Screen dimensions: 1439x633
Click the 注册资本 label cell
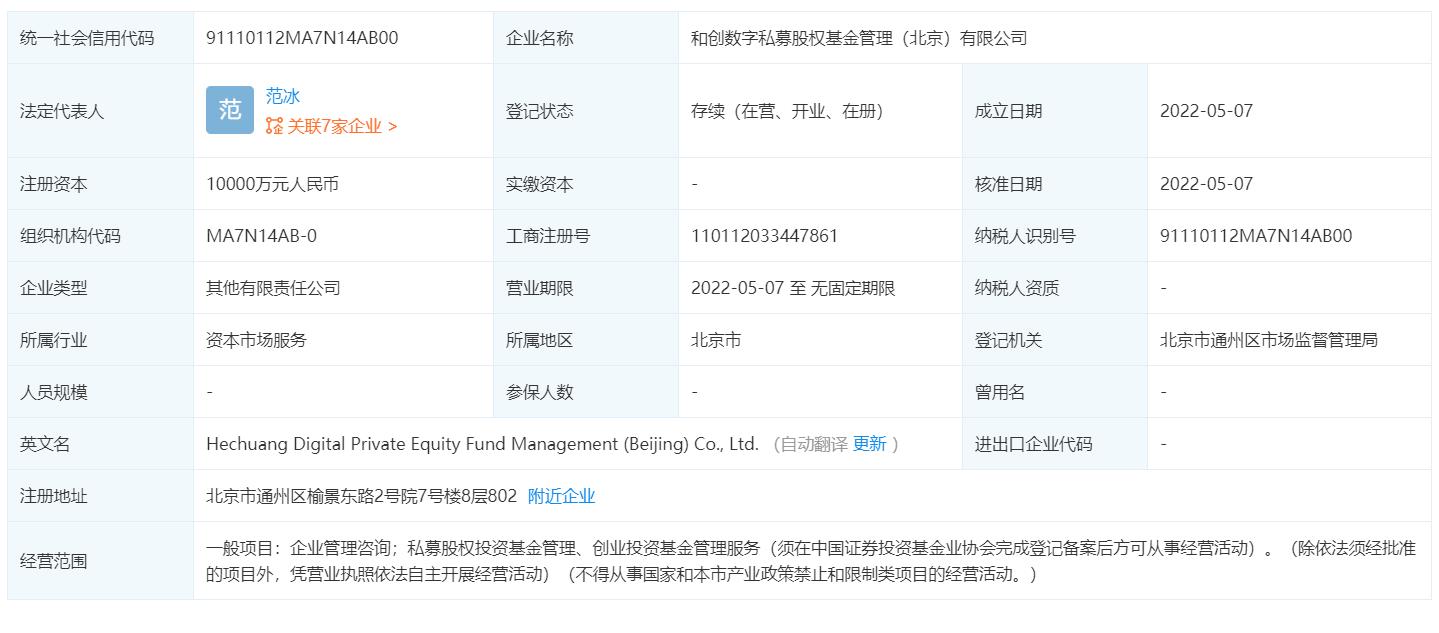[x=101, y=184]
